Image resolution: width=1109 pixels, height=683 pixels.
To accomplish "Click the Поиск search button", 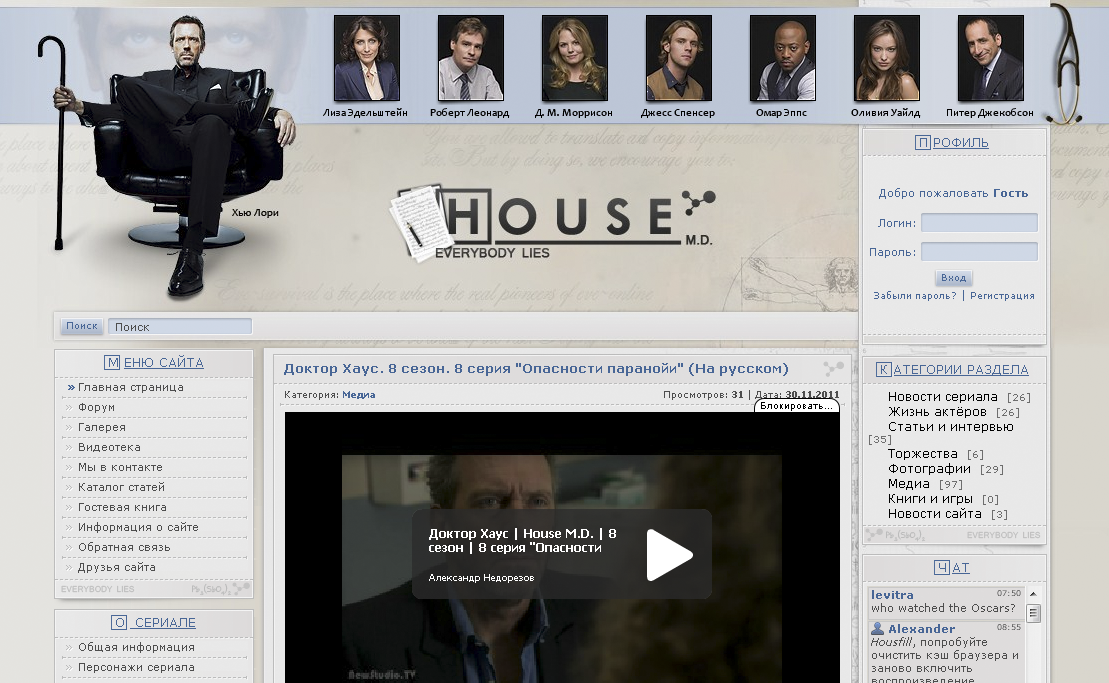I will [x=82, y=326].
